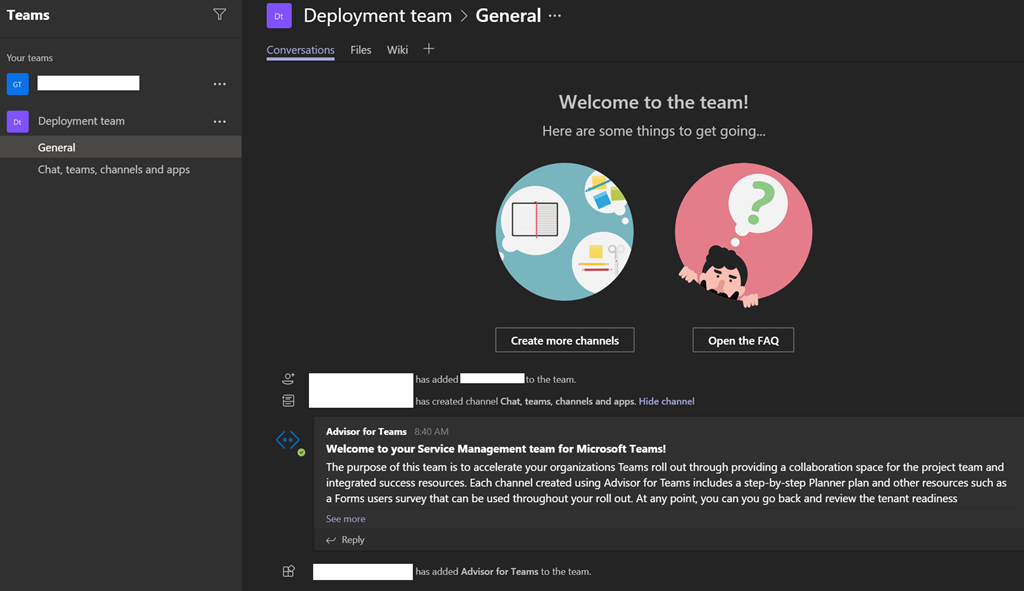The width and height of the screenshot is (1024, 591).
Task: Open more options for the GT team
Action: pos(220,84)
